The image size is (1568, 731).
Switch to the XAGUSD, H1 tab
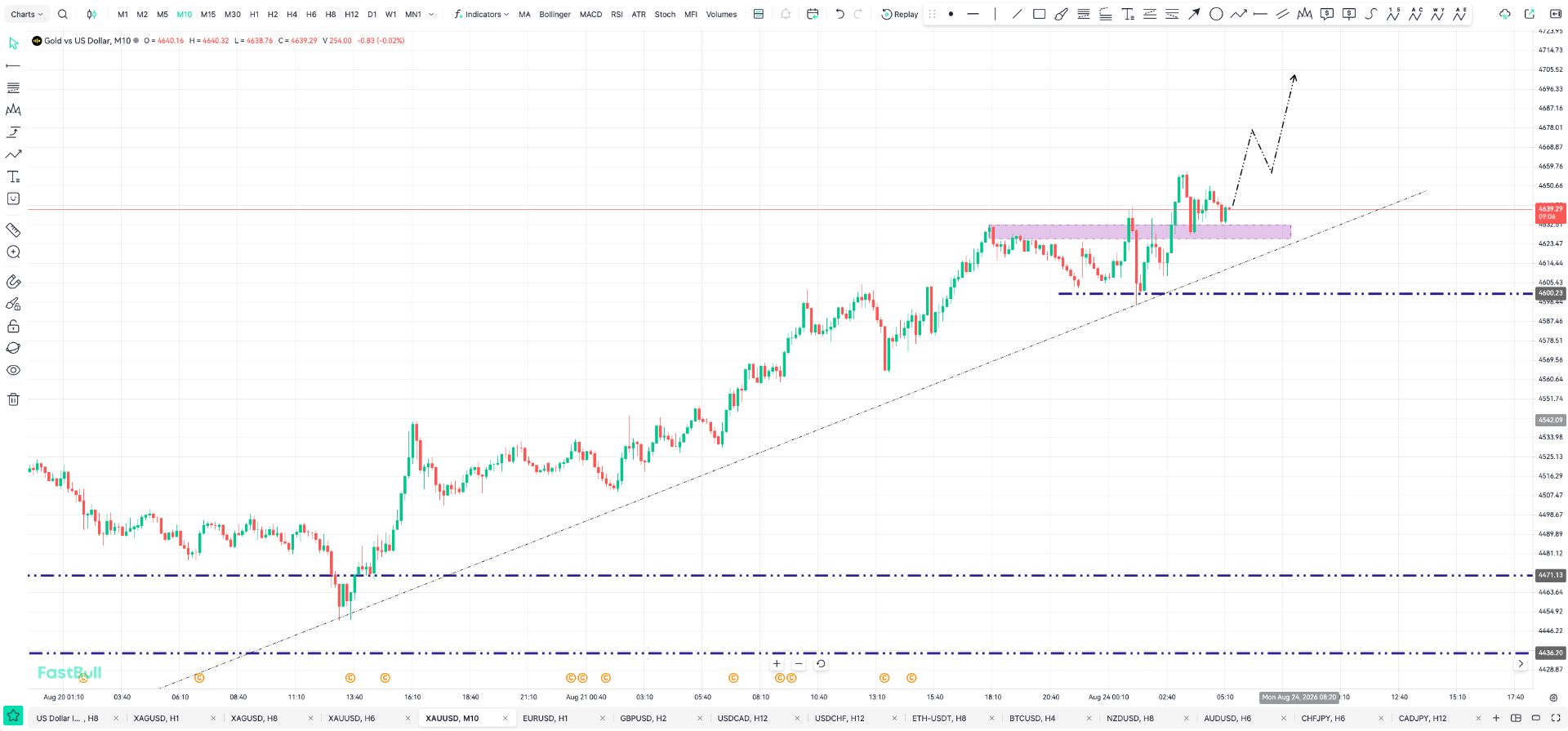tap(156, 719)
